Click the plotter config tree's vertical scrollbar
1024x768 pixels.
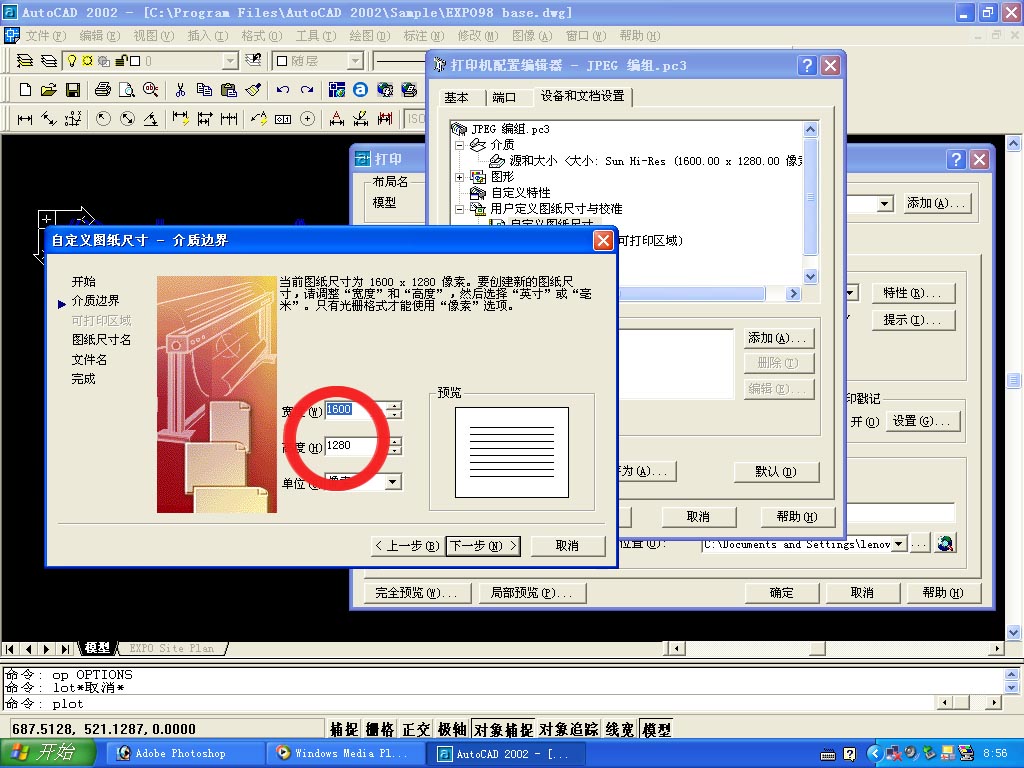click(810, 202)
